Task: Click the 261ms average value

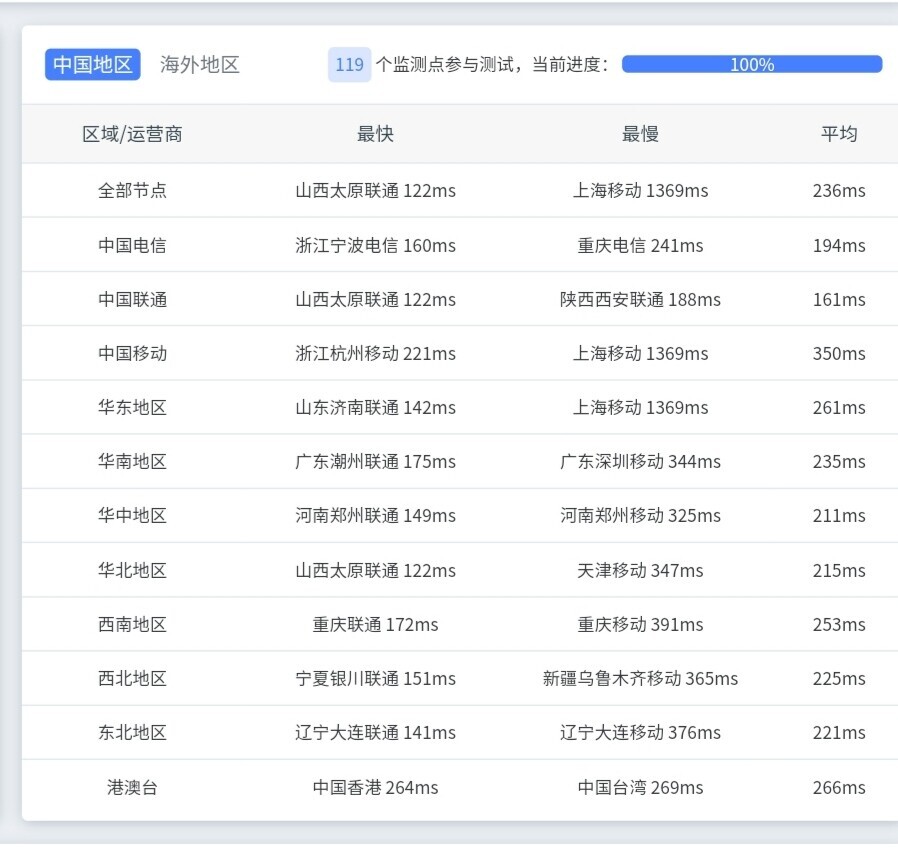Action: 839,407
